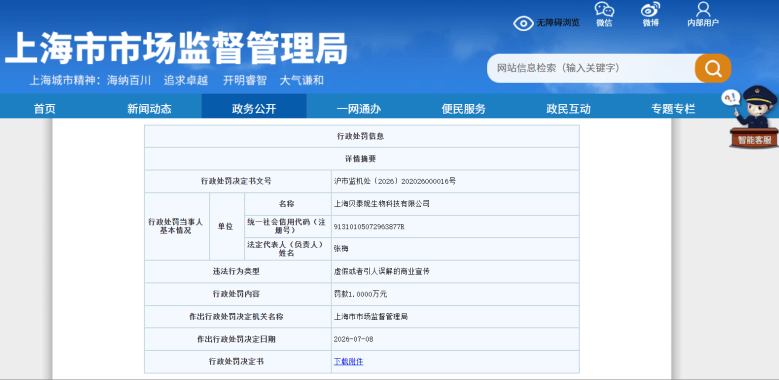The height and width of the screenshot is (380, 779).
Task: Click the WeChat (微信) icon
Action: pos(604,14)
